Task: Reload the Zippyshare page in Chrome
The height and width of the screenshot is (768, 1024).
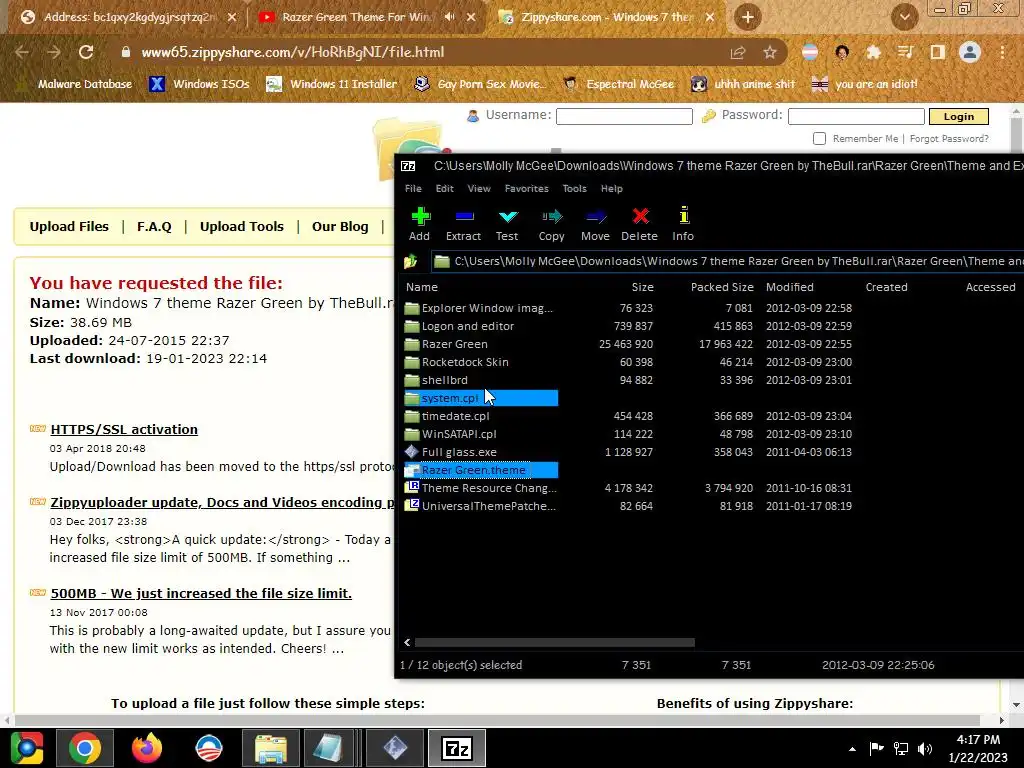Action: (x=86, y=52)
